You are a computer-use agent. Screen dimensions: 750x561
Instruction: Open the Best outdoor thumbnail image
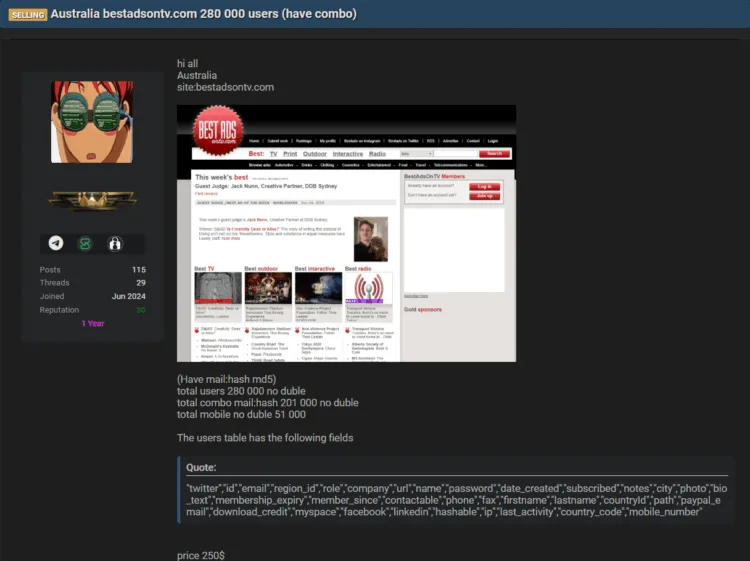268,288
